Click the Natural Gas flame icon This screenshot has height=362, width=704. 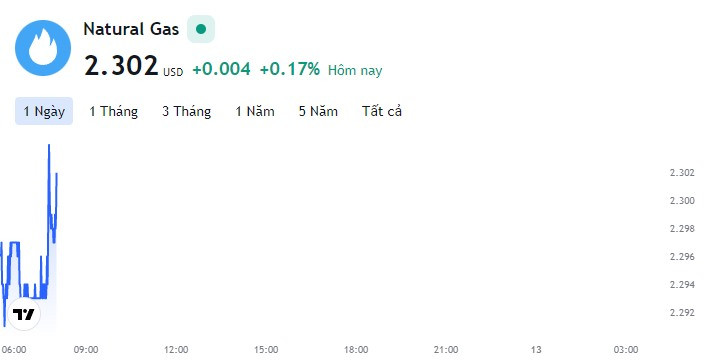coord(43,48)
